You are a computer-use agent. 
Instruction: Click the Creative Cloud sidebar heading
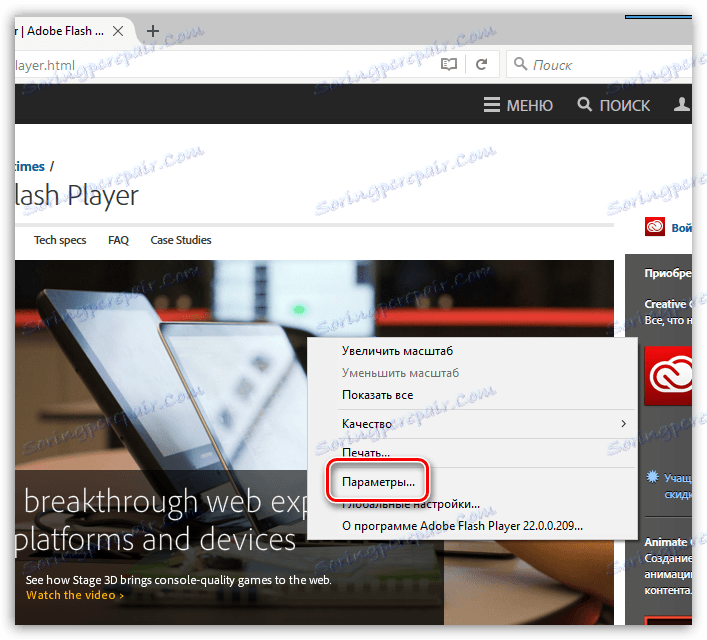[668, 304]
